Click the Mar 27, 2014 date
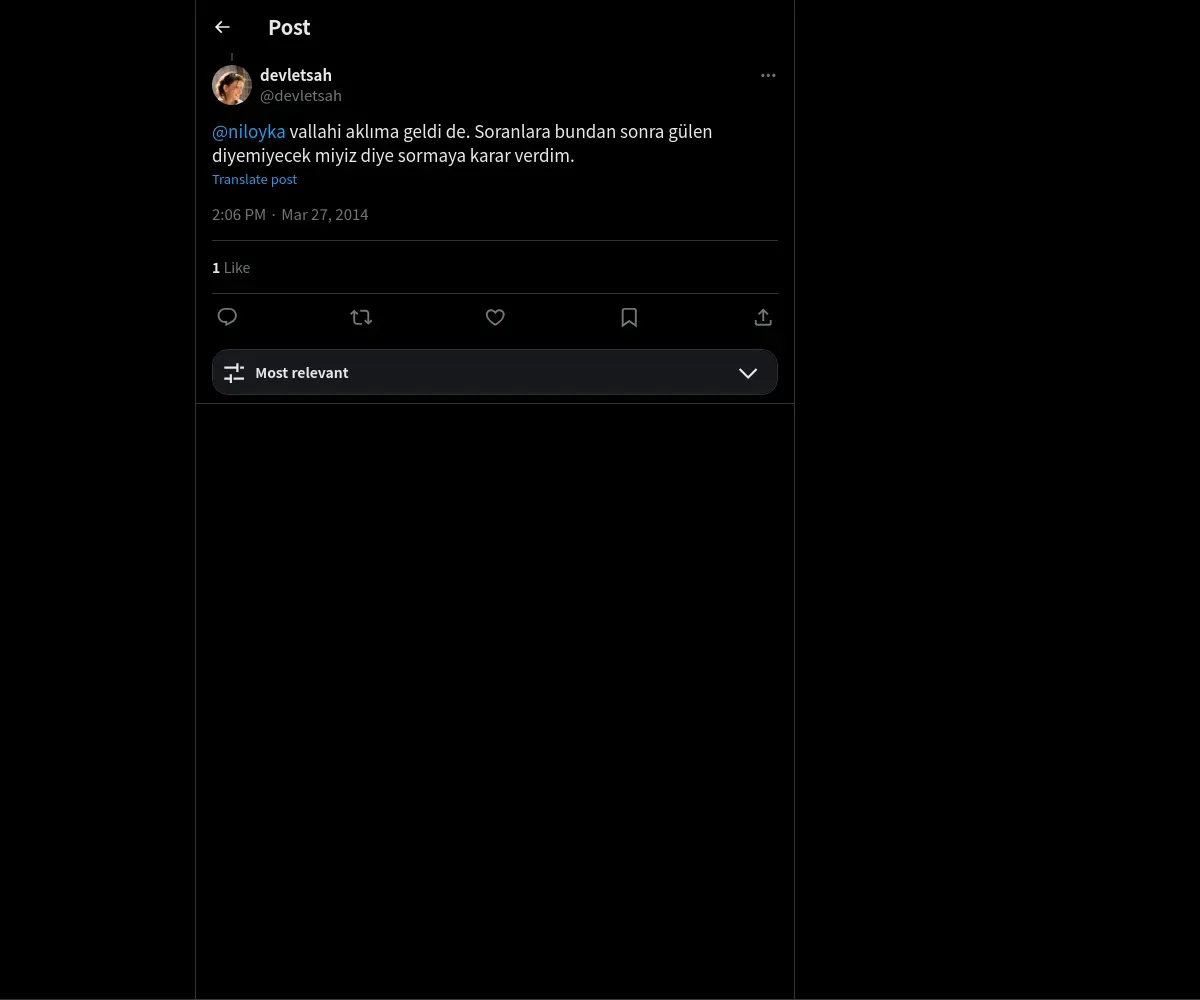Image resolution: width=1200 pixels, height=1000 pixels. click(325, 214)
